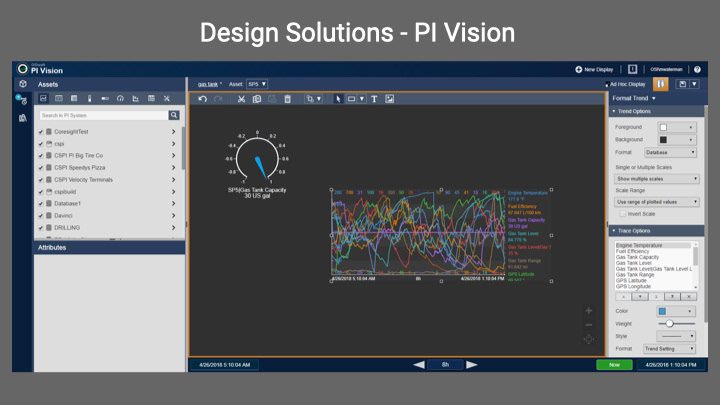
Task: Click the zoom out minus on canvas
Action: point(589,325)
